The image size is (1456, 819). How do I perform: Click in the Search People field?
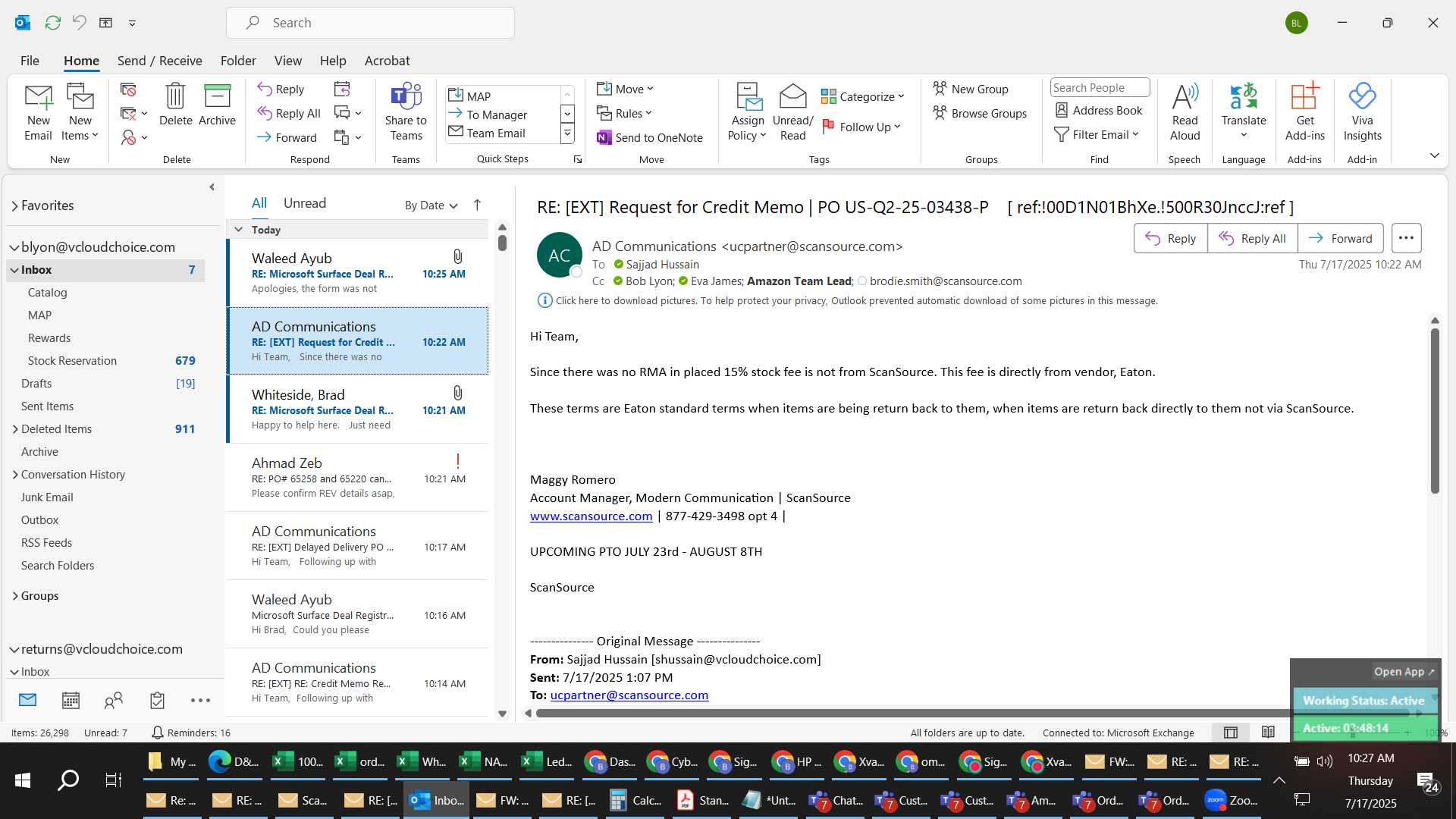[x=1100, y=88]
